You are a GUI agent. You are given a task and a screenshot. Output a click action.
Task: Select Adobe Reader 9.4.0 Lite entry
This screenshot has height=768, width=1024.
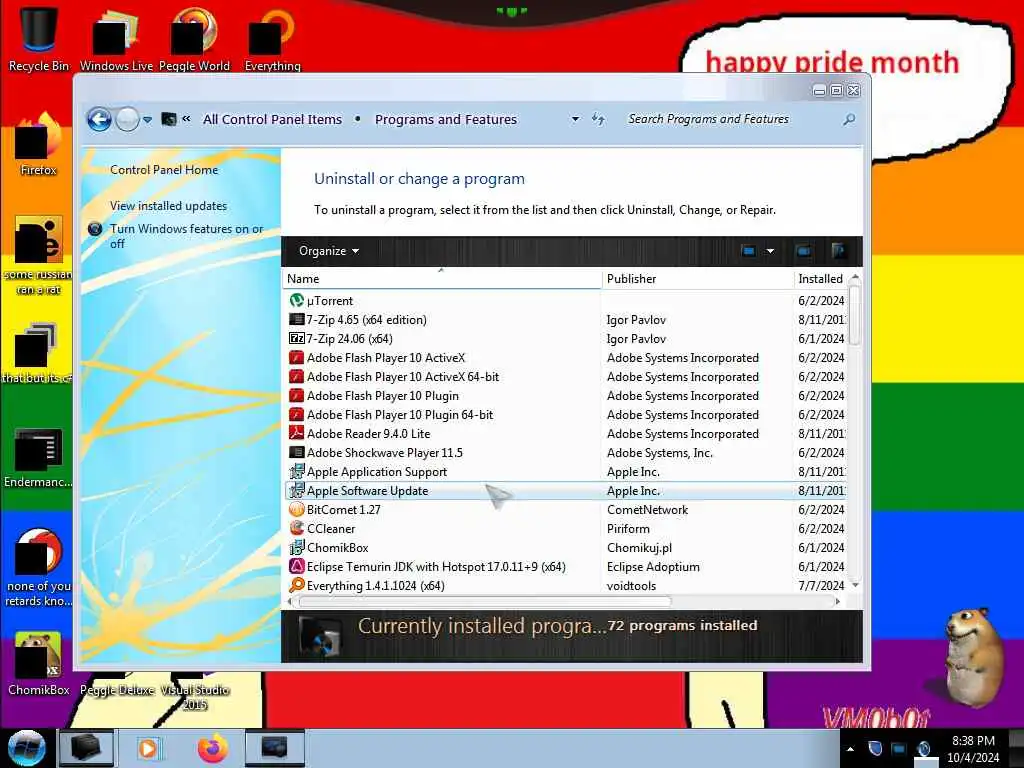[566, 433]
